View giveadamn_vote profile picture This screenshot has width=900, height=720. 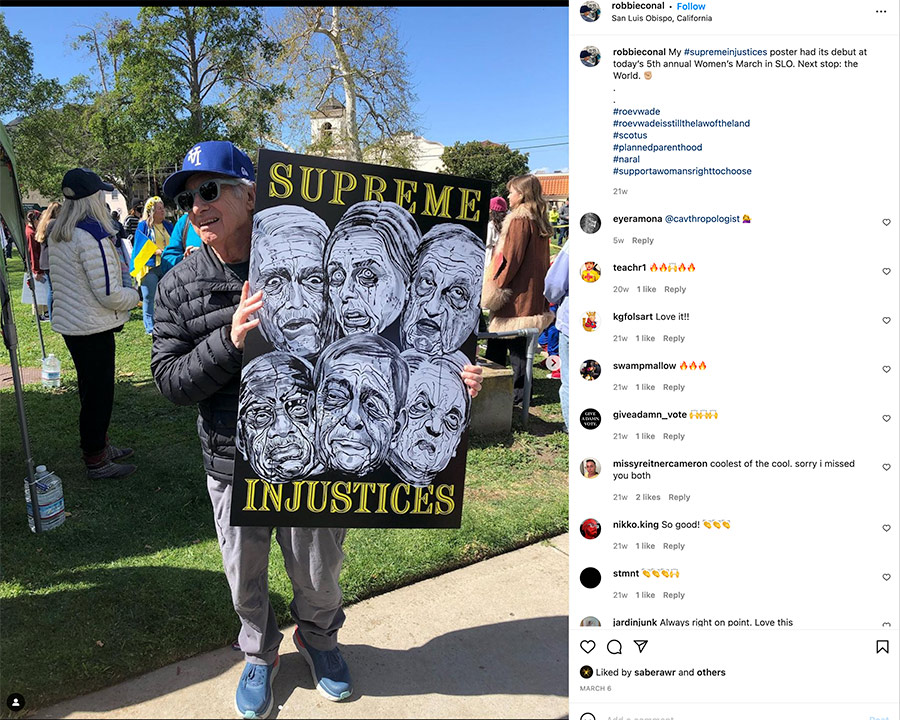click(590, 419)
